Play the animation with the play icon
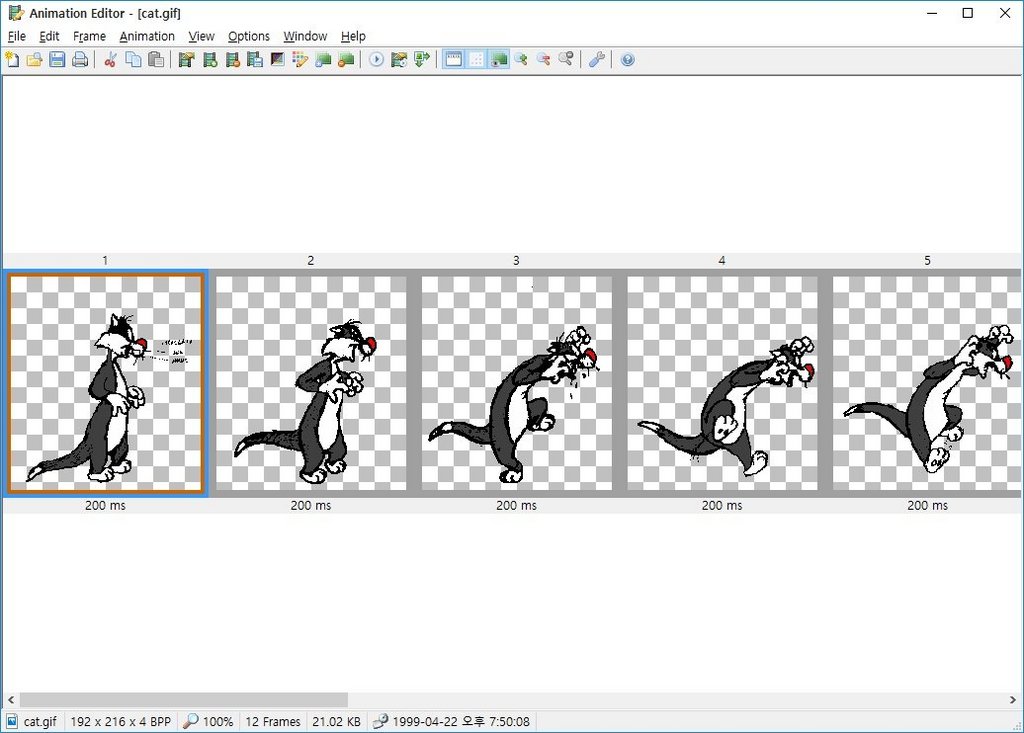1024x733 pixels. tap(376, 59)
